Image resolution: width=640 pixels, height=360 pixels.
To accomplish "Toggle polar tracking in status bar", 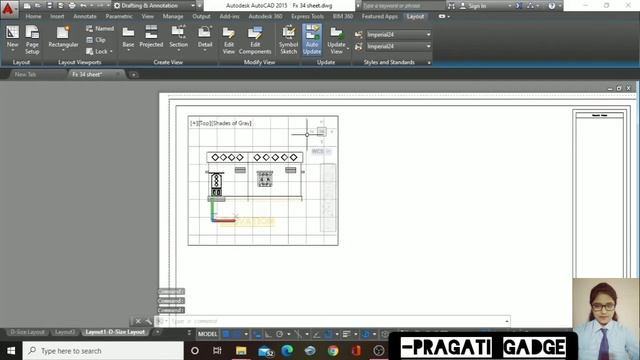I will (x=280, y=334).
